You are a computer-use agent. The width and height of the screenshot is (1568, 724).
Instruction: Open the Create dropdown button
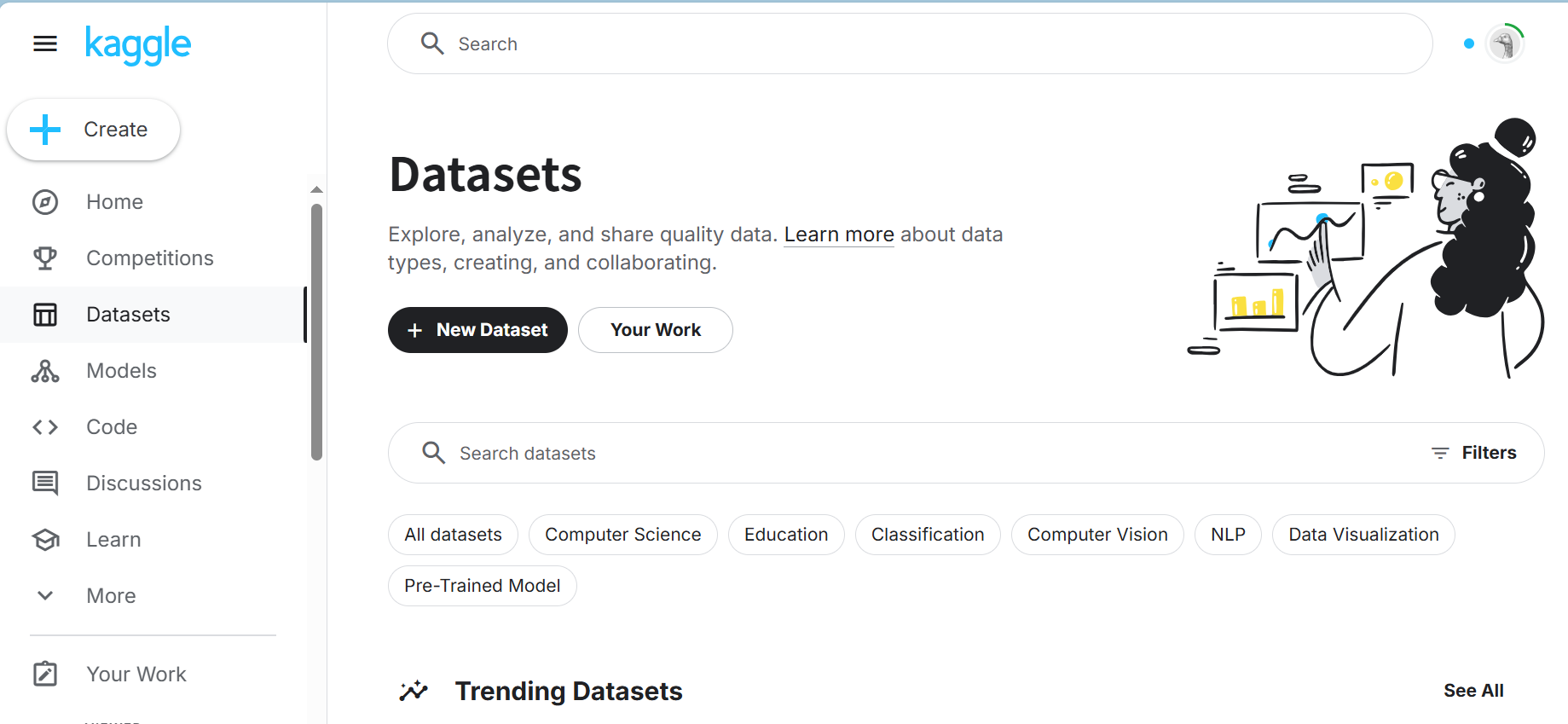coord(94,130)
